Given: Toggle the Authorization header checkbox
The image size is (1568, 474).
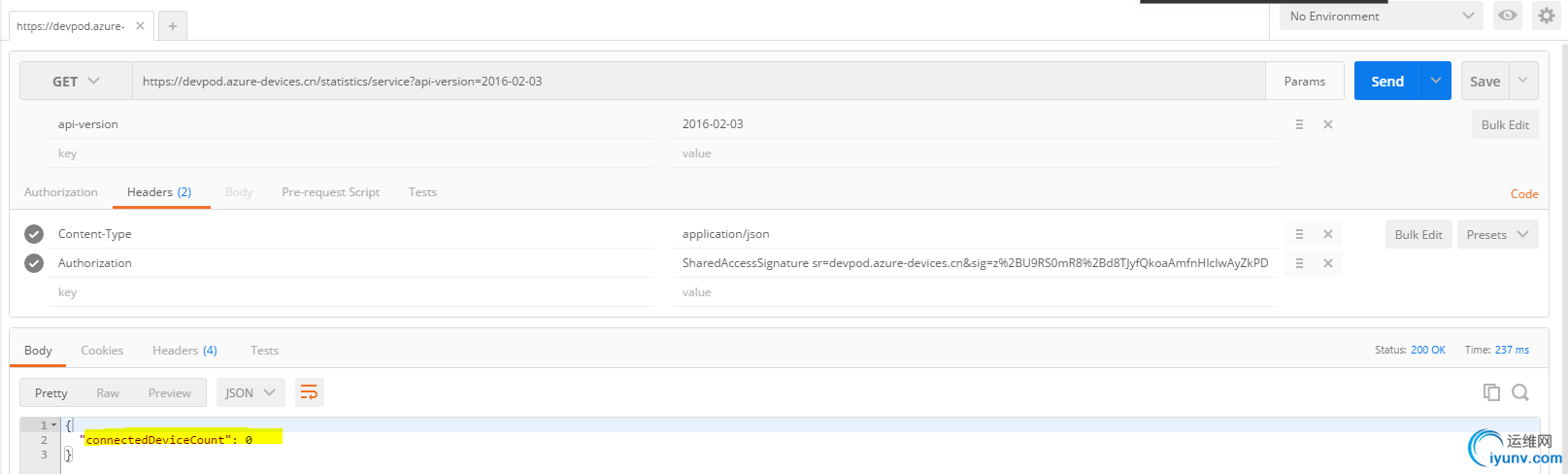Looking at the screenshot, I should point(34,263).
